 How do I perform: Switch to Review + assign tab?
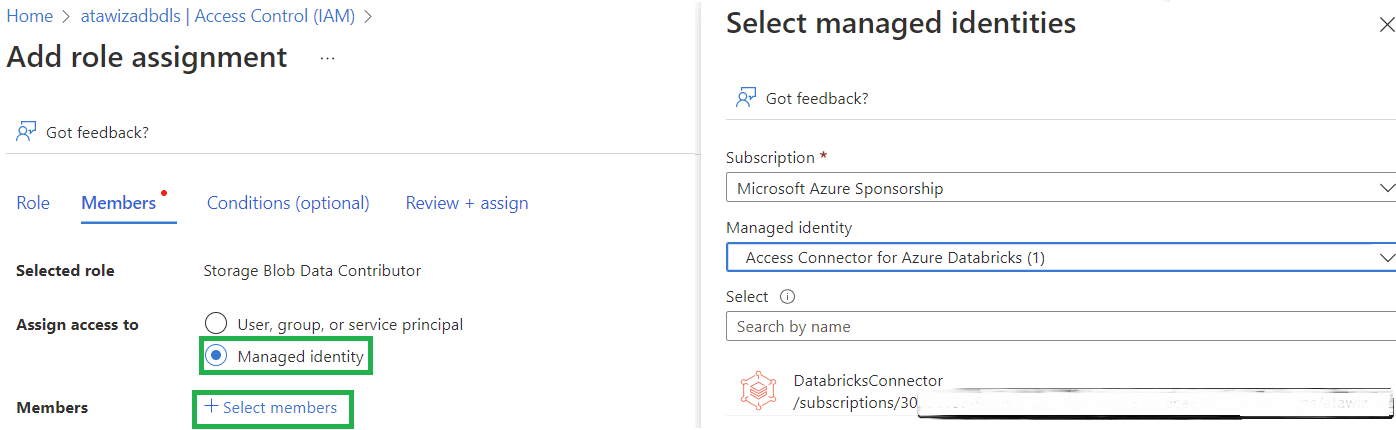click(467, 203)
